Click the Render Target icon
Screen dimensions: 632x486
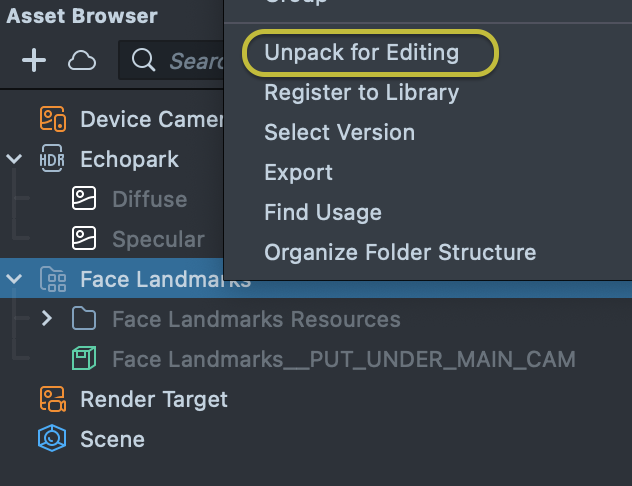click(x=52, y=399)
